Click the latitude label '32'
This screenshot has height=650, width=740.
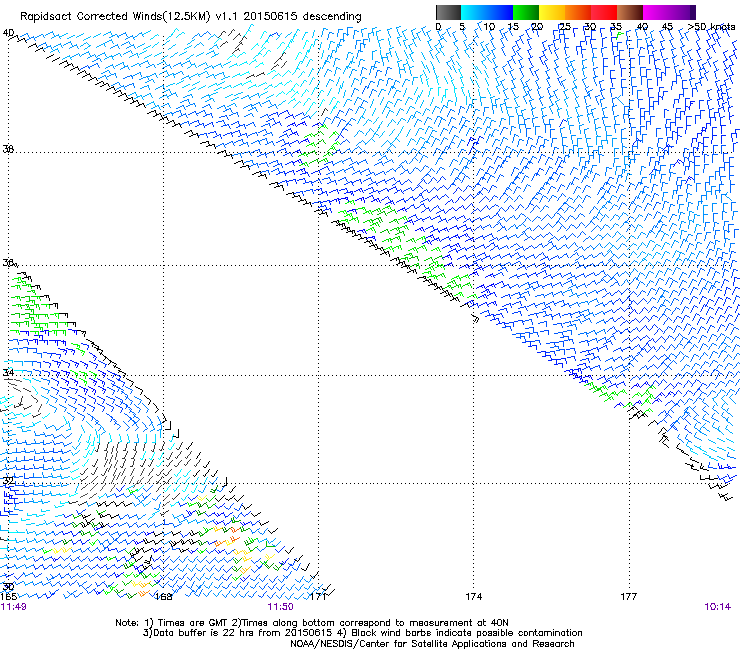point(8,481)
